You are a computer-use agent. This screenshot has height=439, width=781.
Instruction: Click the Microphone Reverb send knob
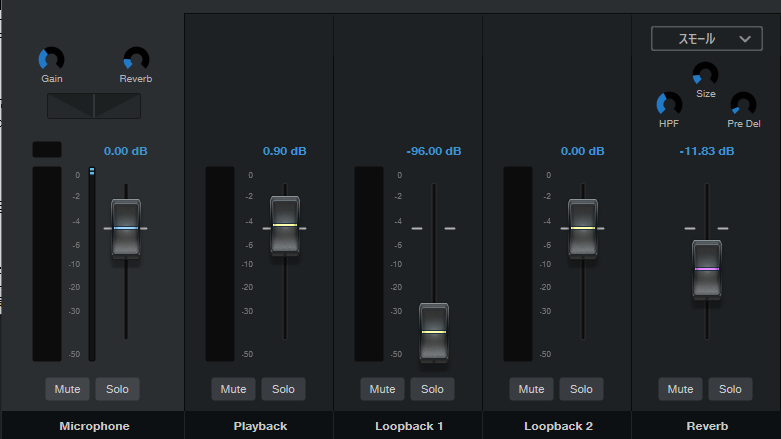point(136,59)
